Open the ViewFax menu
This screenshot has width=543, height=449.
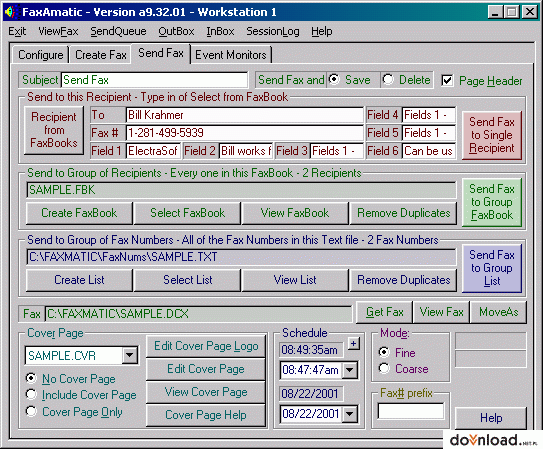58,32
